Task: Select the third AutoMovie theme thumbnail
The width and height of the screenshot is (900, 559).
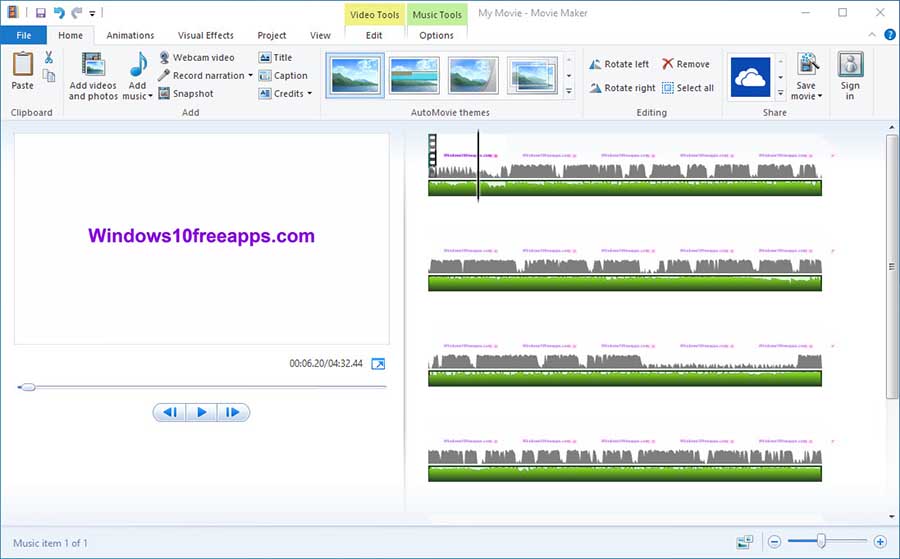Action: 473,75
